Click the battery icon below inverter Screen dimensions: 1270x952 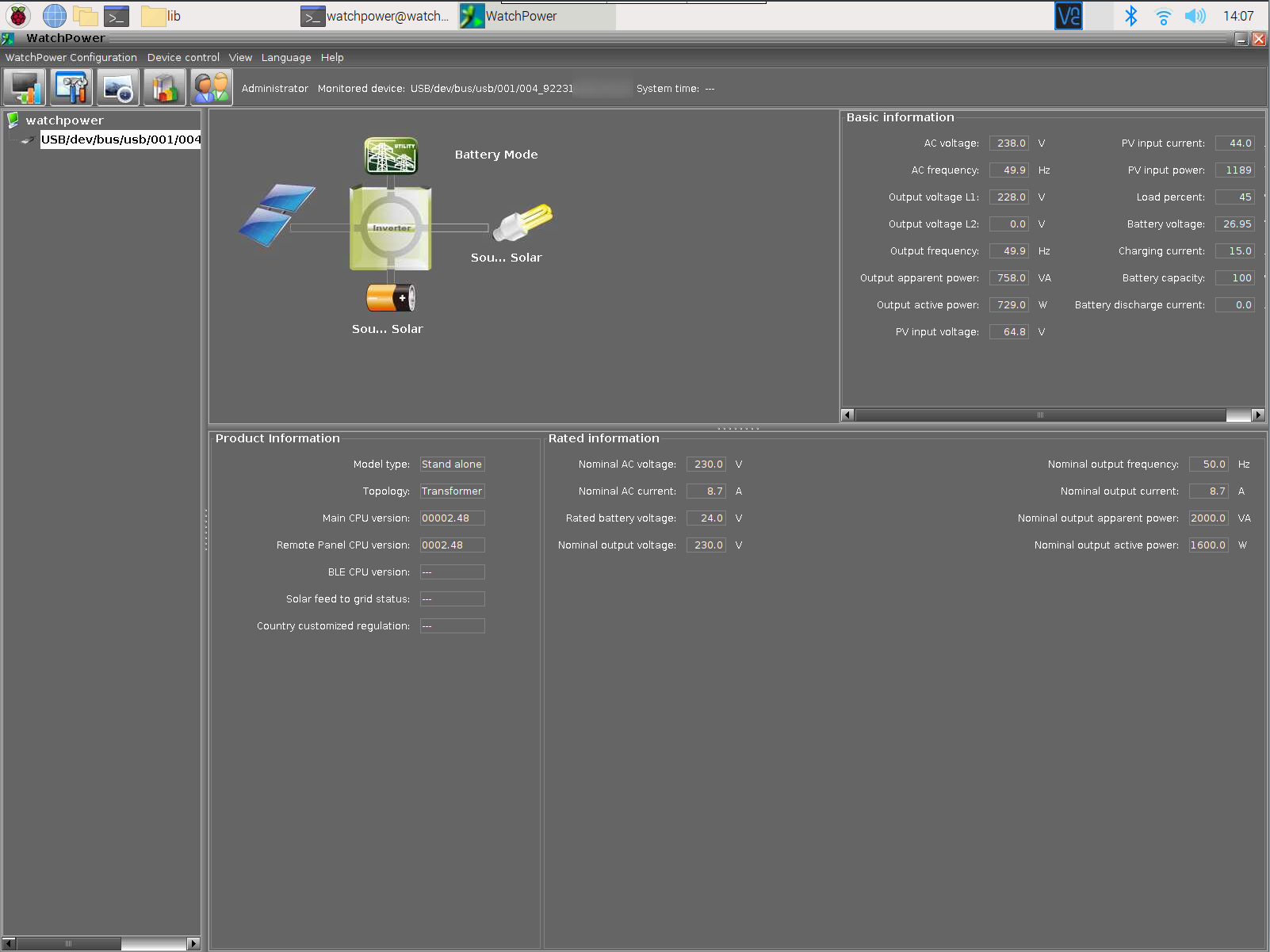click(x=391, y=298)
